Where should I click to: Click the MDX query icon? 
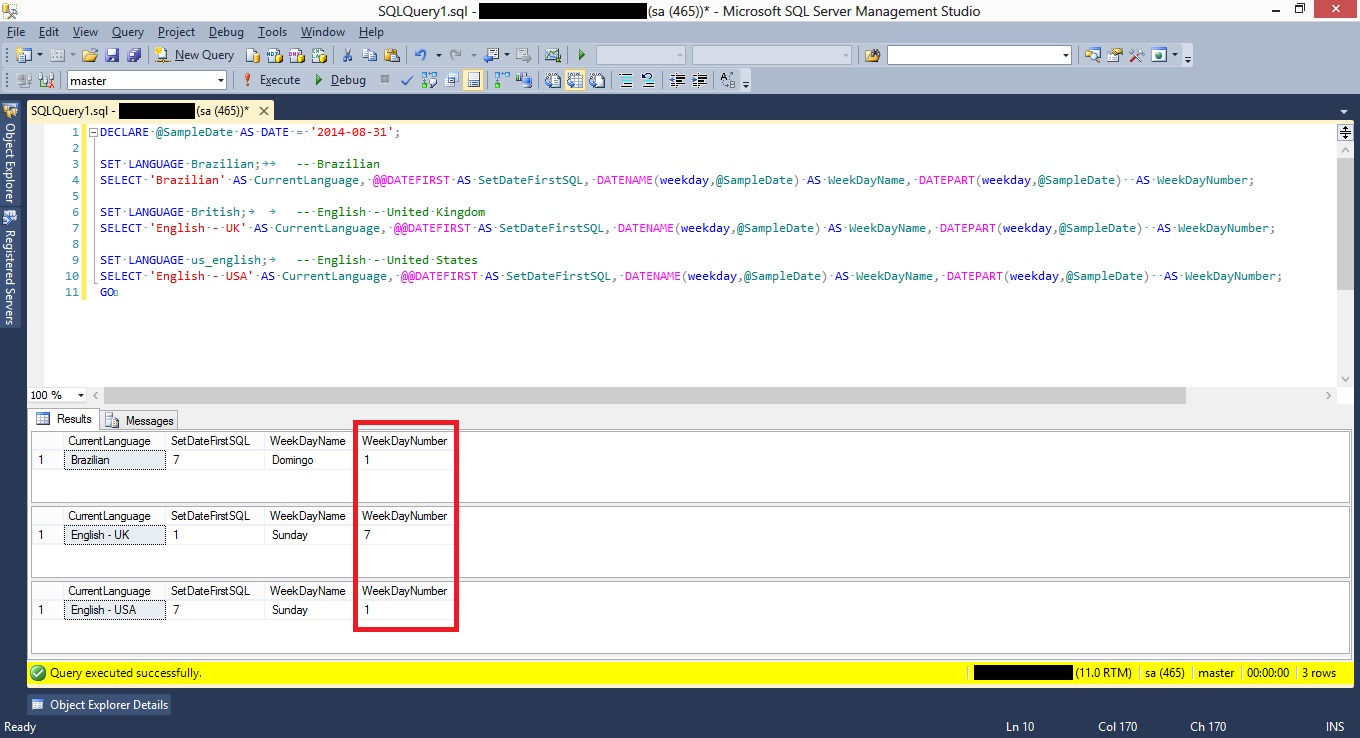pos(273,55)
